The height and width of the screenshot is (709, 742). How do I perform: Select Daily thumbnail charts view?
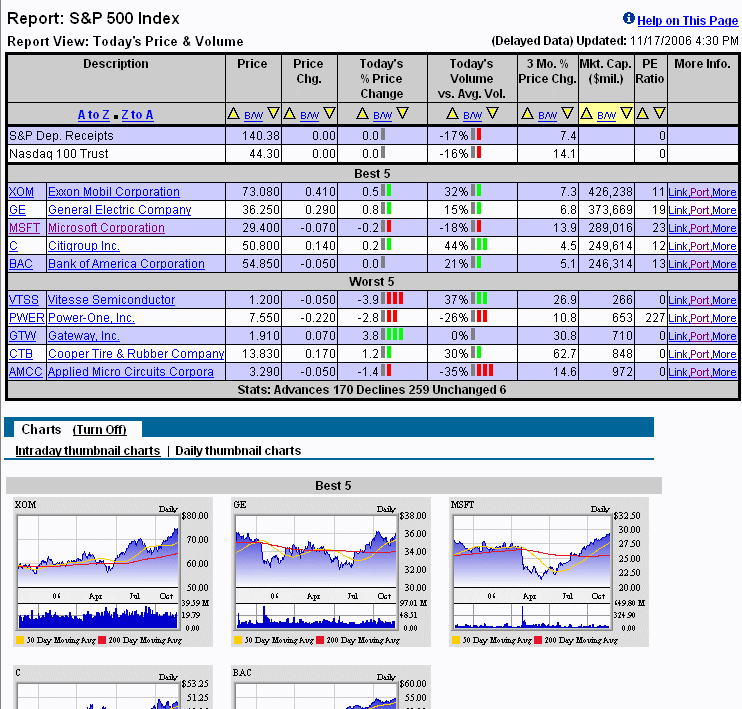pyautogui.click(x=238, y=451)
